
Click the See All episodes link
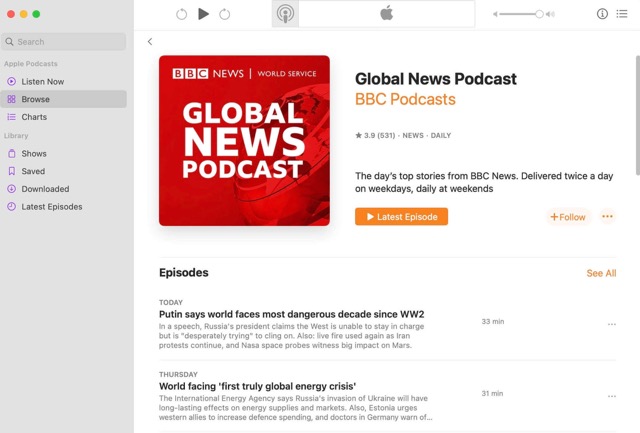(x=601, y=273)
